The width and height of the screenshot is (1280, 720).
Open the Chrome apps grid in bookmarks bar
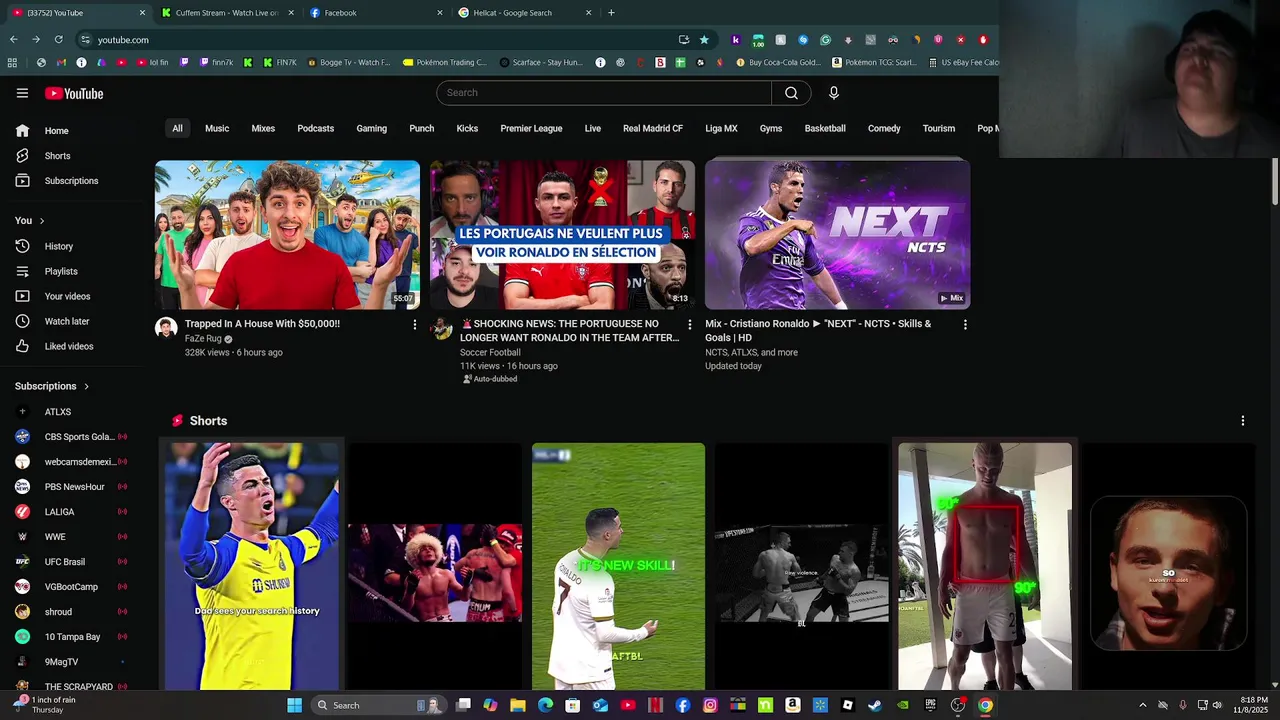pyautogui.click(x=12, y=62)
